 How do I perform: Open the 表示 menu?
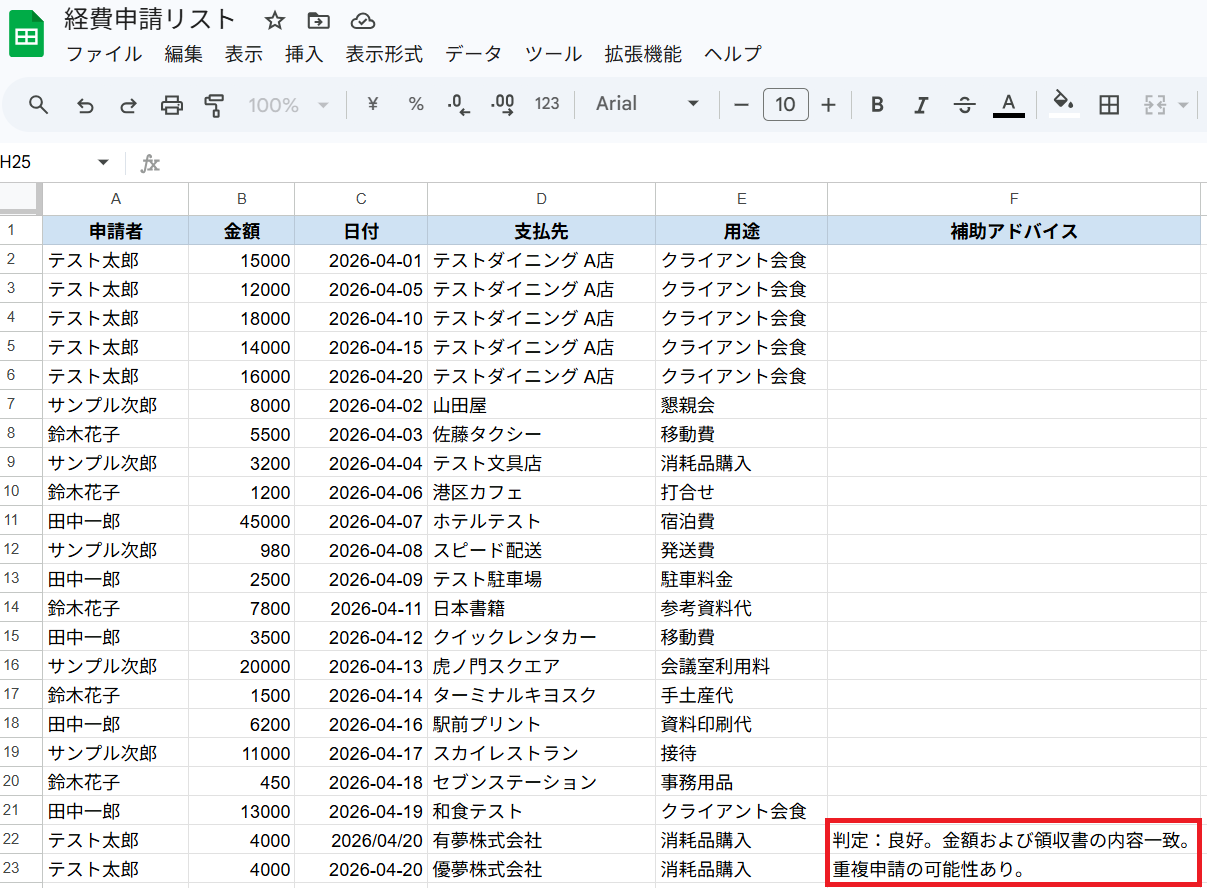click(244, 54)
